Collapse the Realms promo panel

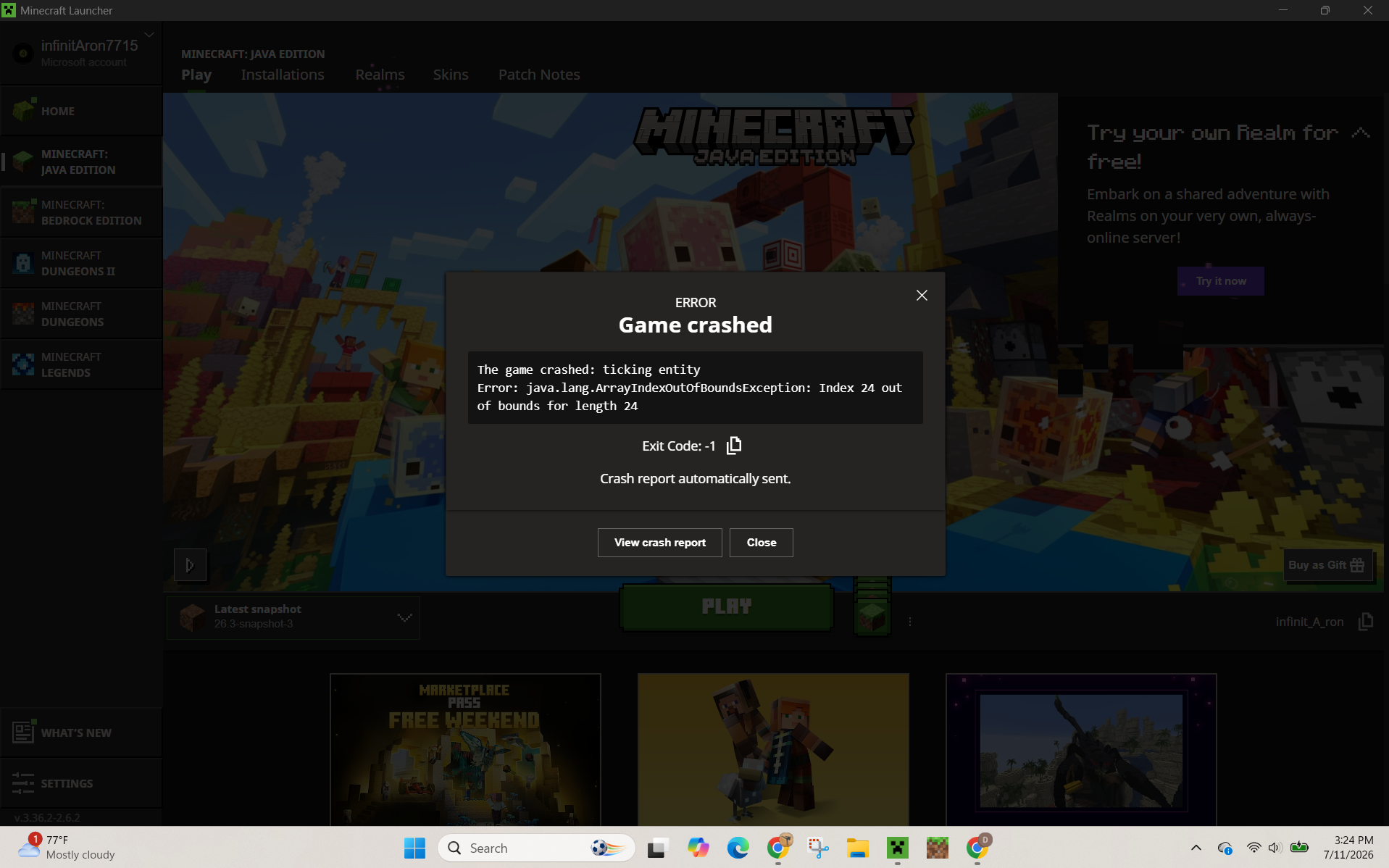(x=1361, y=133)
